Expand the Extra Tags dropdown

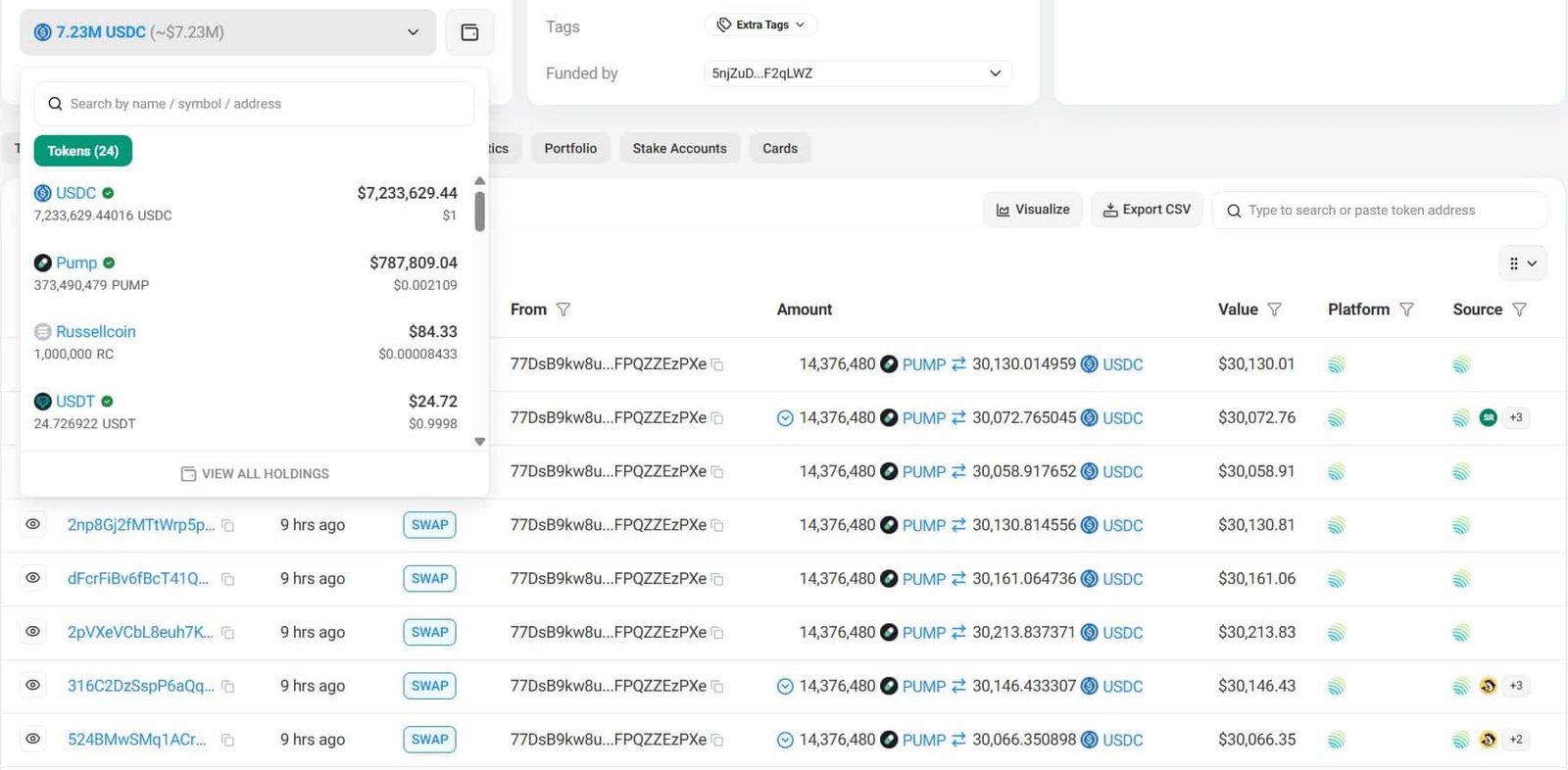click(760, 24)
